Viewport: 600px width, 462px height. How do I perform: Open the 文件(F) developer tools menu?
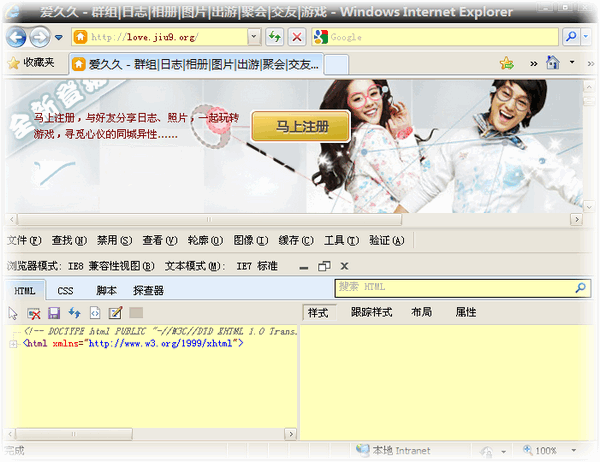(x=24, y=240)
